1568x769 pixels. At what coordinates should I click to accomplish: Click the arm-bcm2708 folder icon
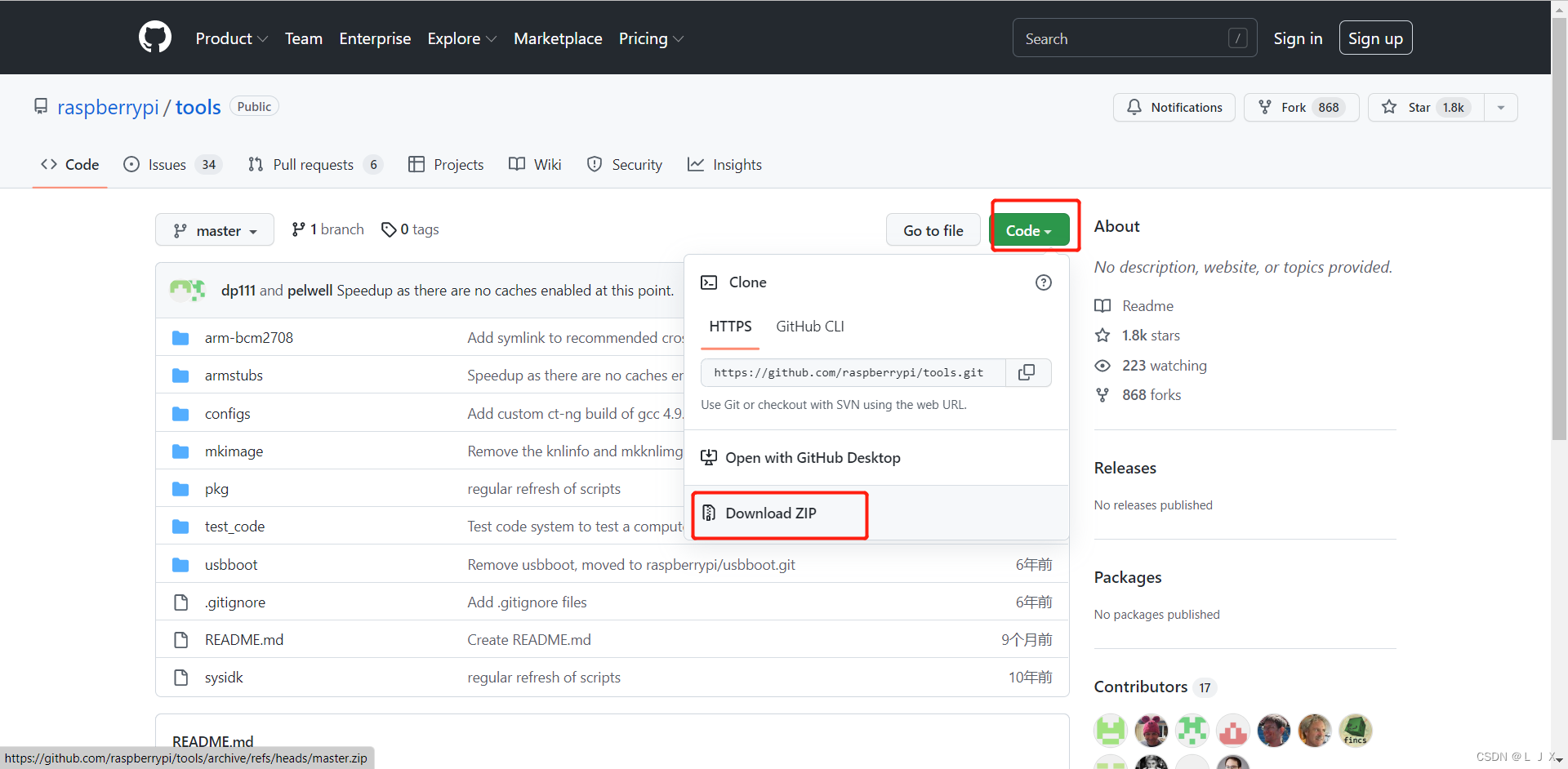click(x=180, y=338)
